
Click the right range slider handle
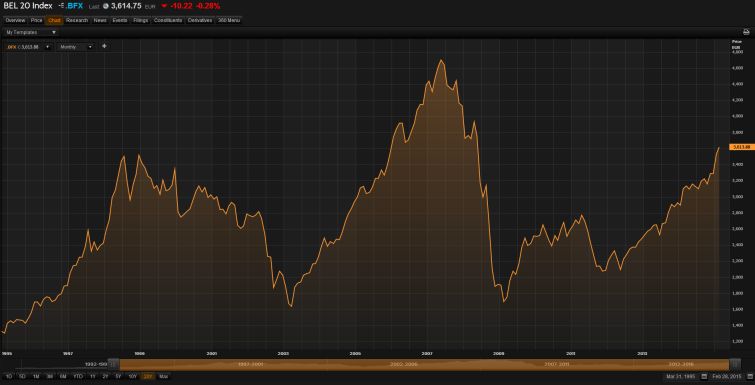(x=735, y=364)
